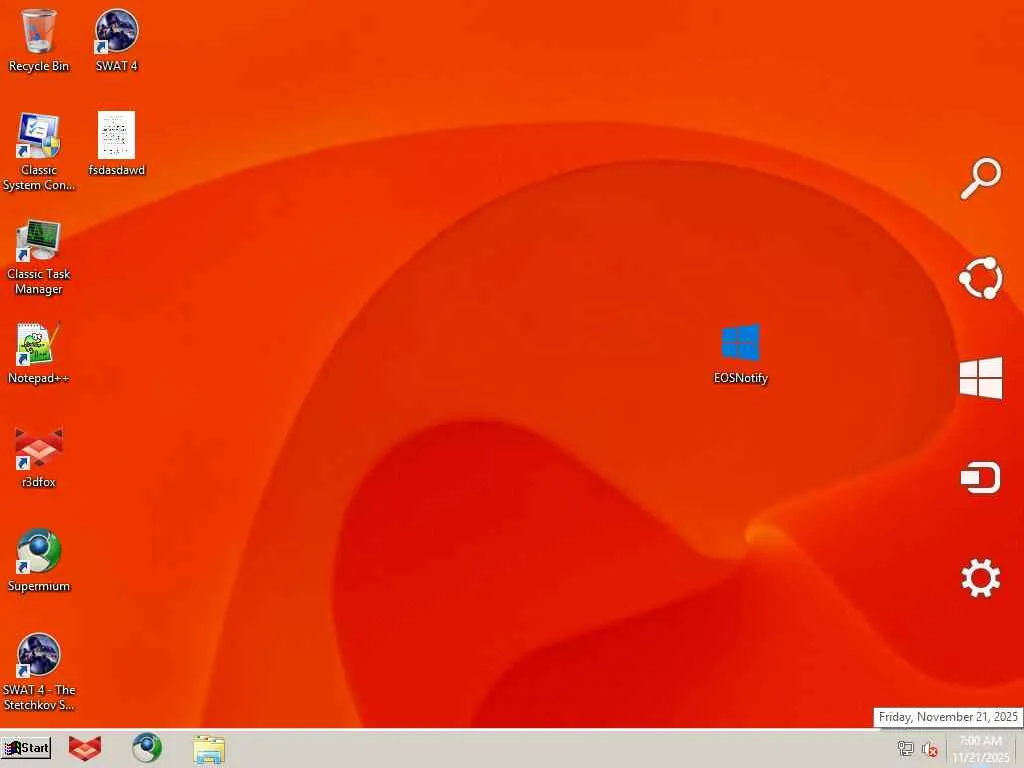Click the taskbar clock showing 7:00 AM
The height and width of the screenshot is (768, 1024).
point(981,749)
